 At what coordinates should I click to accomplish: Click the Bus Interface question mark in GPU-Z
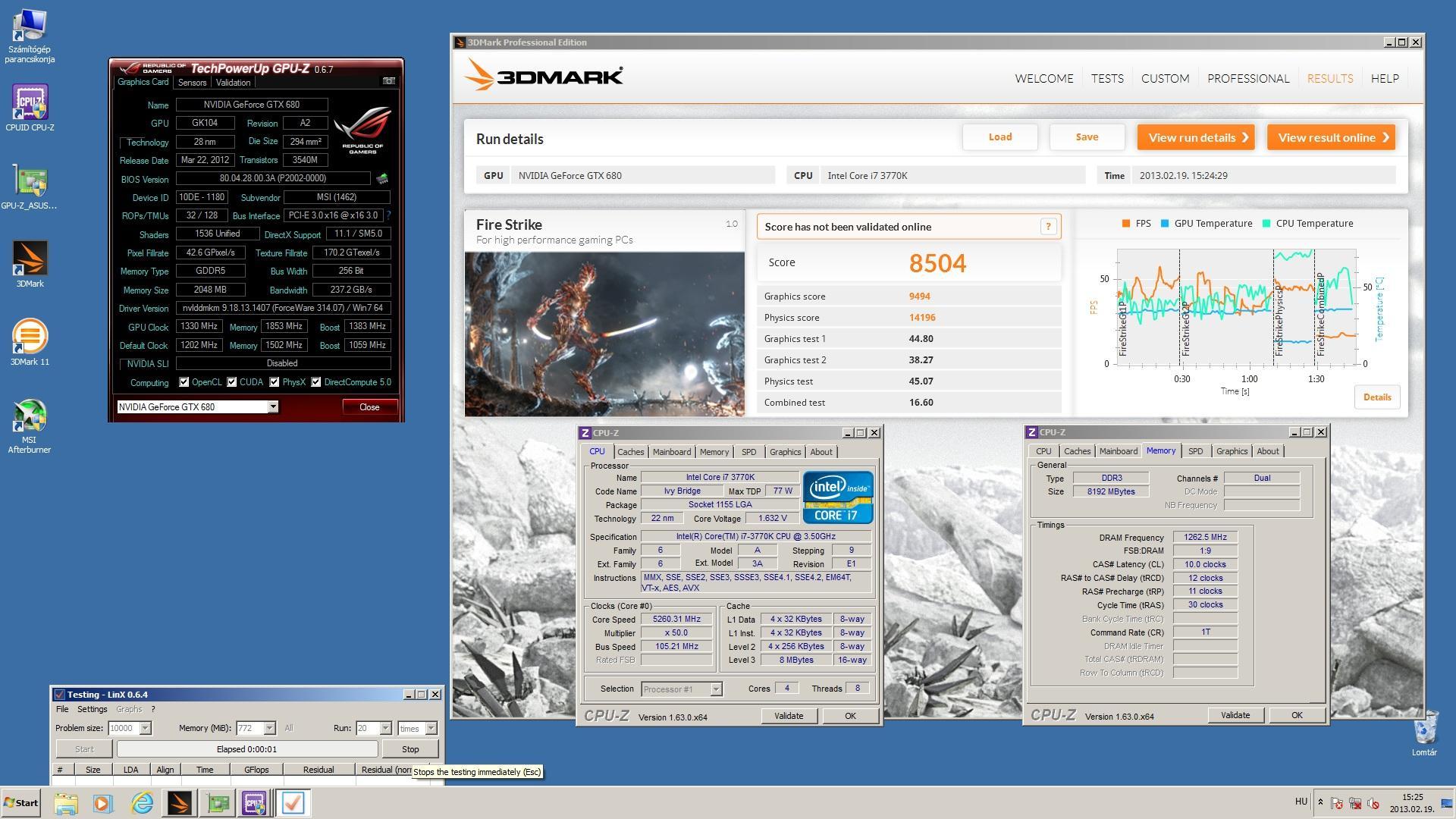[x=388, y=215]
